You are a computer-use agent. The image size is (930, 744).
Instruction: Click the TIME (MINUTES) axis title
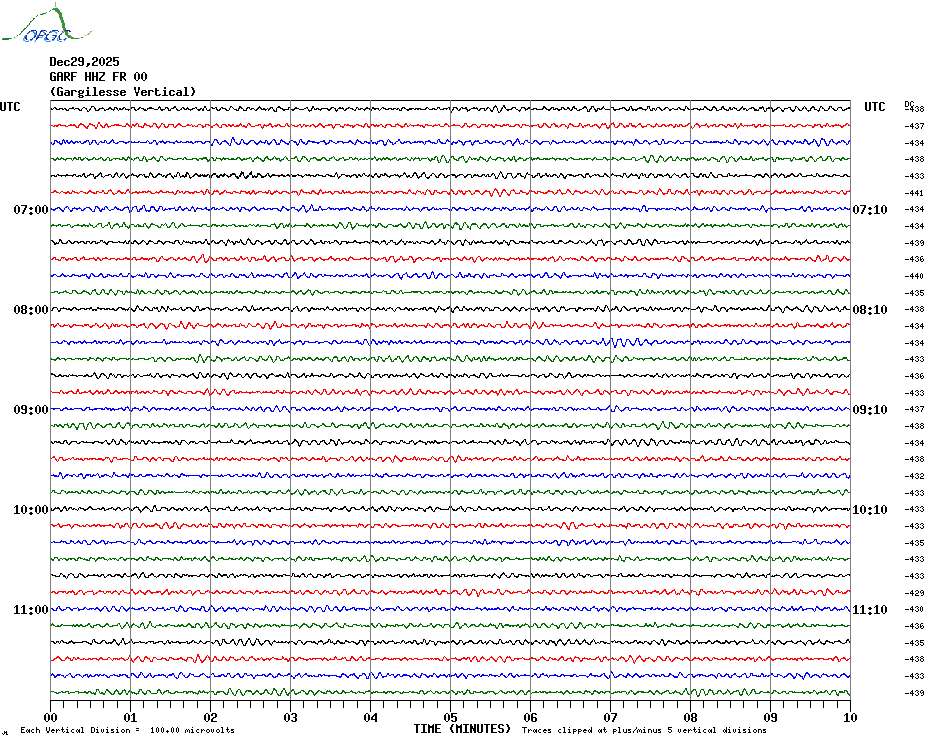[x=462, y=729]
